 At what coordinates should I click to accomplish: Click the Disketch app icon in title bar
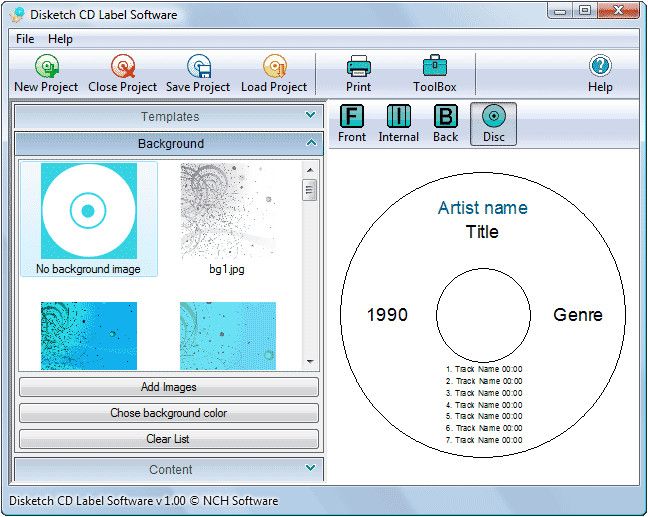click(17, 15)
